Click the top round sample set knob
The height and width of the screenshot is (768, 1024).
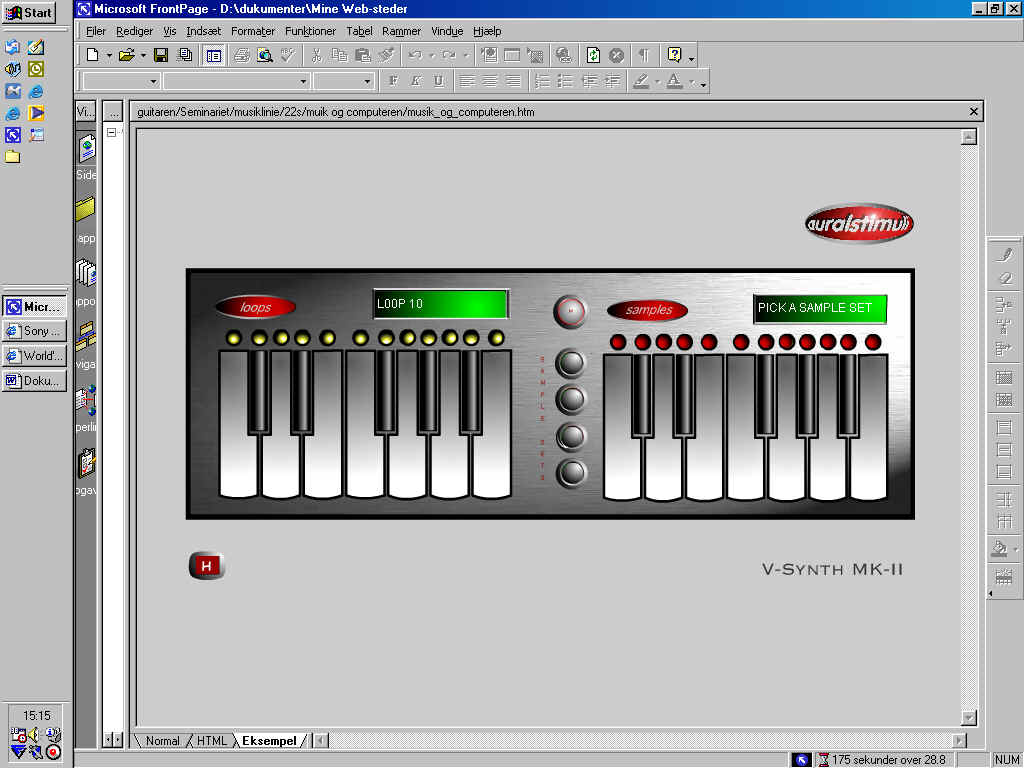pyautogui.click(x=571, y=363)
